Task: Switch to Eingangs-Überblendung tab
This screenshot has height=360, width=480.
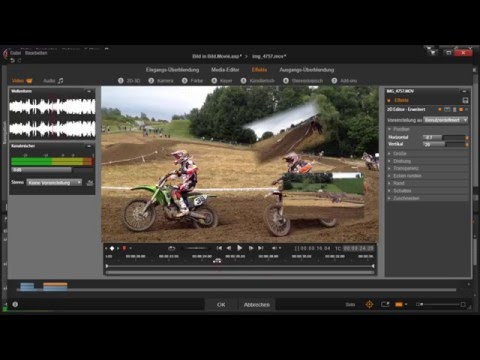Action: click(x=172, y=70)
